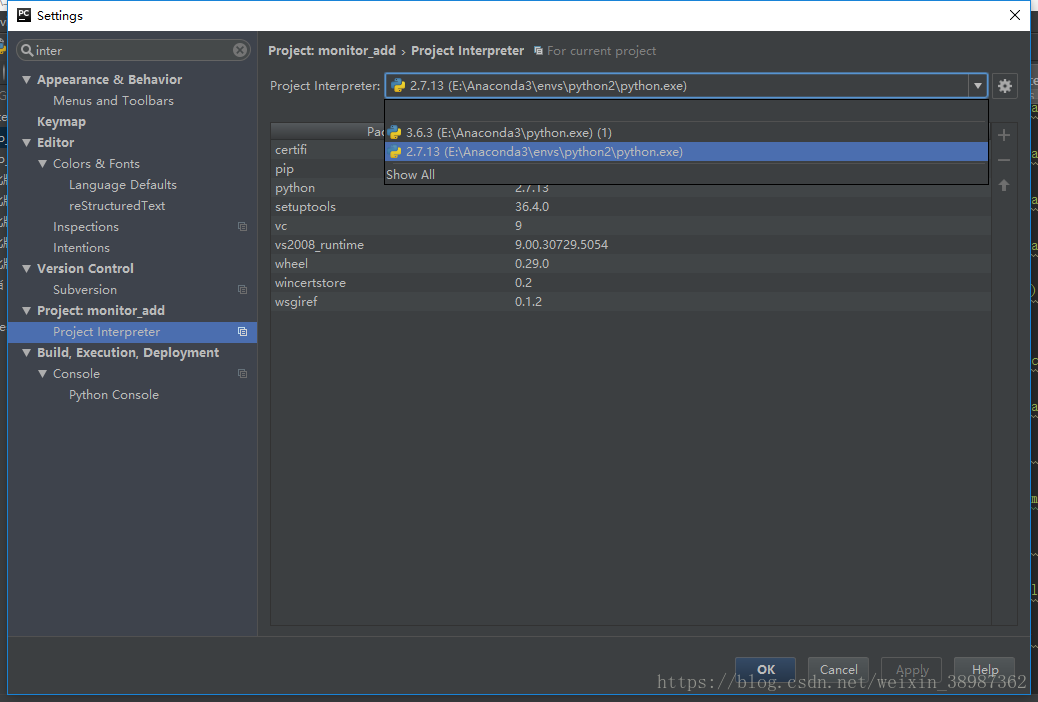Image resolution: width=1038 pixels, height=702 pixels.
Task: Open the Inspections settings page
Action: (86, 226)
